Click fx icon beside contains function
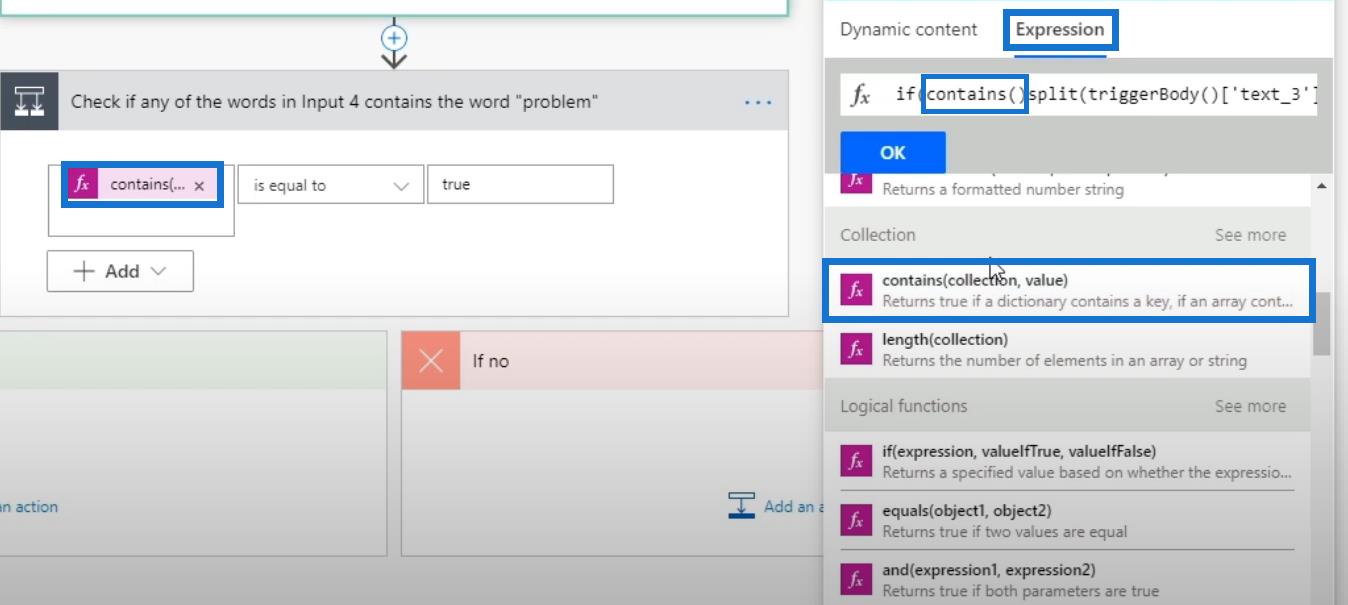Screen dimensions: 1348x605 856,291
